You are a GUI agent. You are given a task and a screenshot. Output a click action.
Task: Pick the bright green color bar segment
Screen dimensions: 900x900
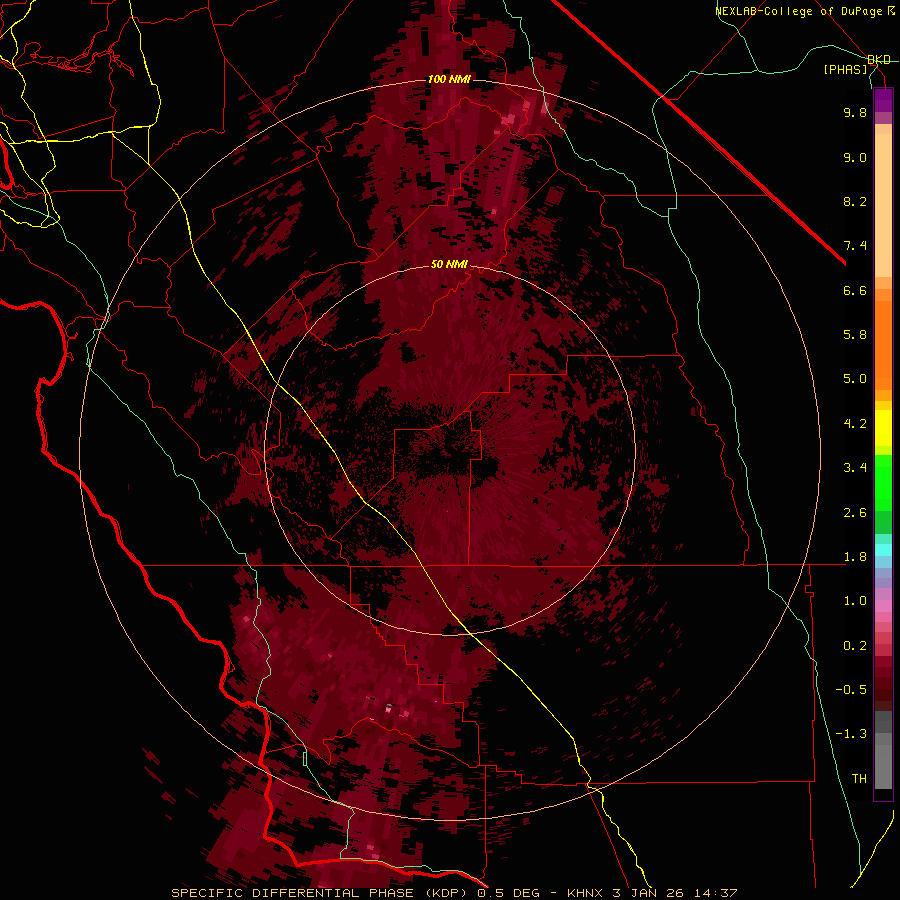point(883,482)
